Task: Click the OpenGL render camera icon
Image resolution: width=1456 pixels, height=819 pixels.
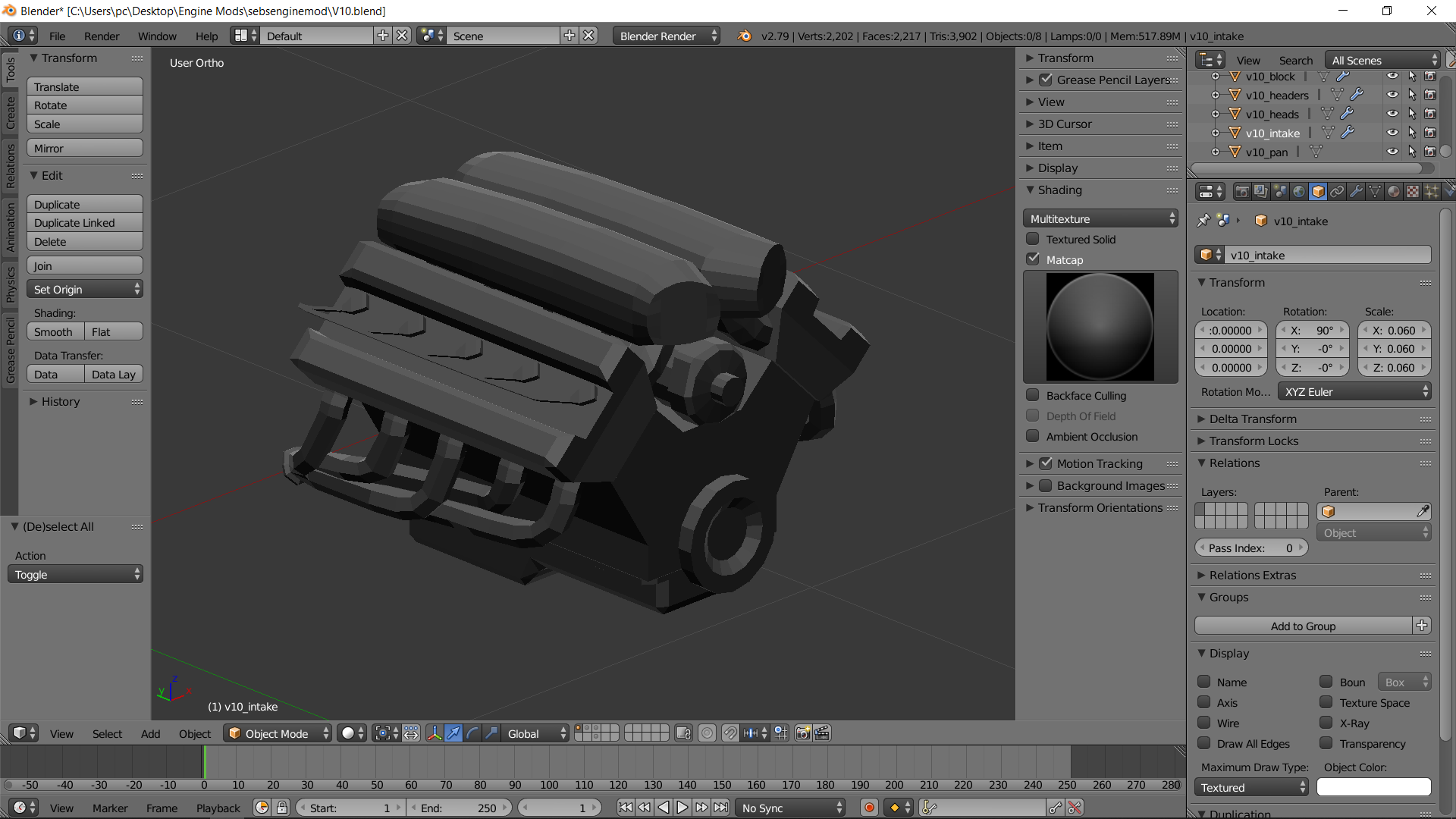Action: pos(802,733)
